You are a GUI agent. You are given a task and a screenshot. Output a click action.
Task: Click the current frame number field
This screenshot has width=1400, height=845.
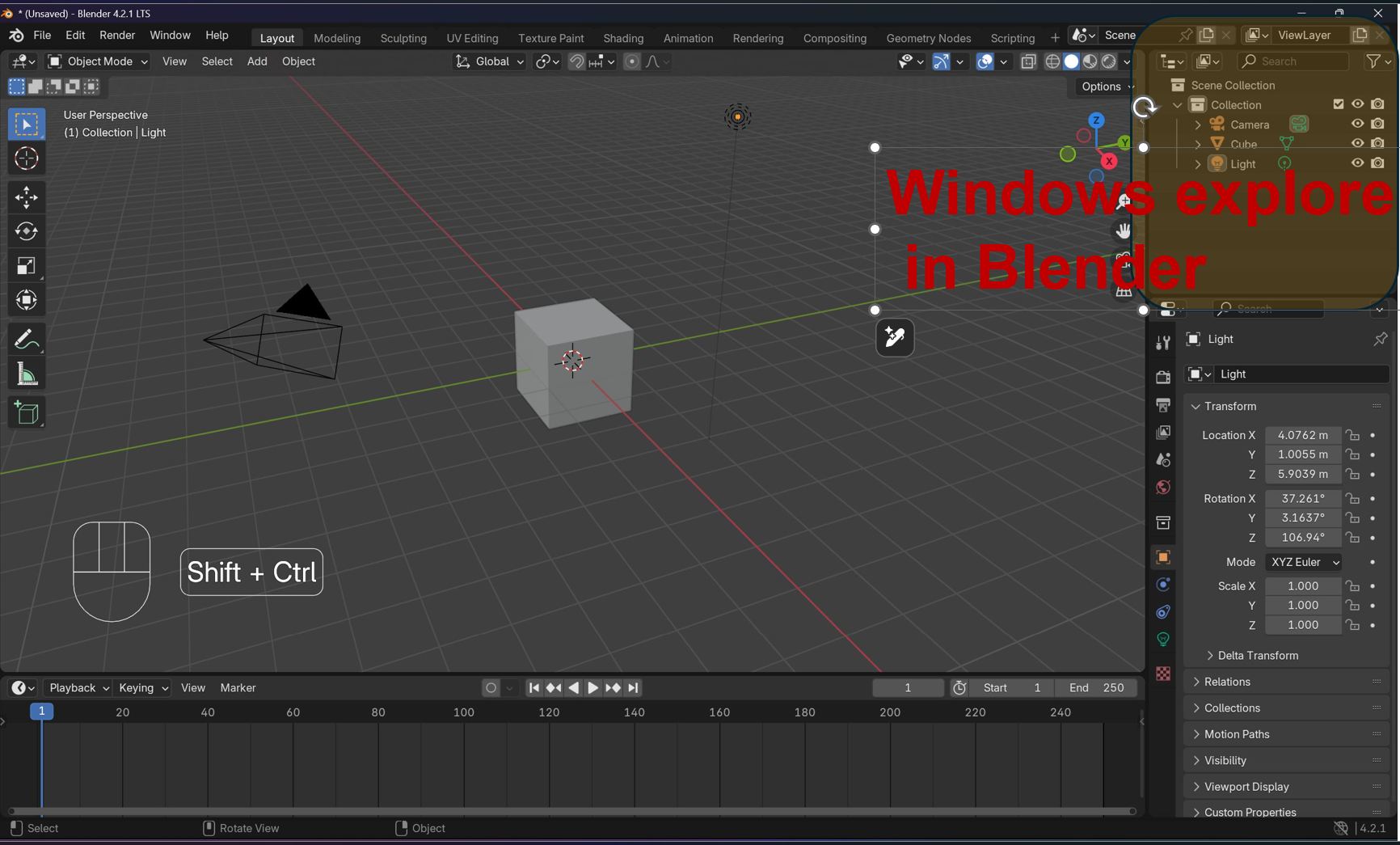click(908, 687)
